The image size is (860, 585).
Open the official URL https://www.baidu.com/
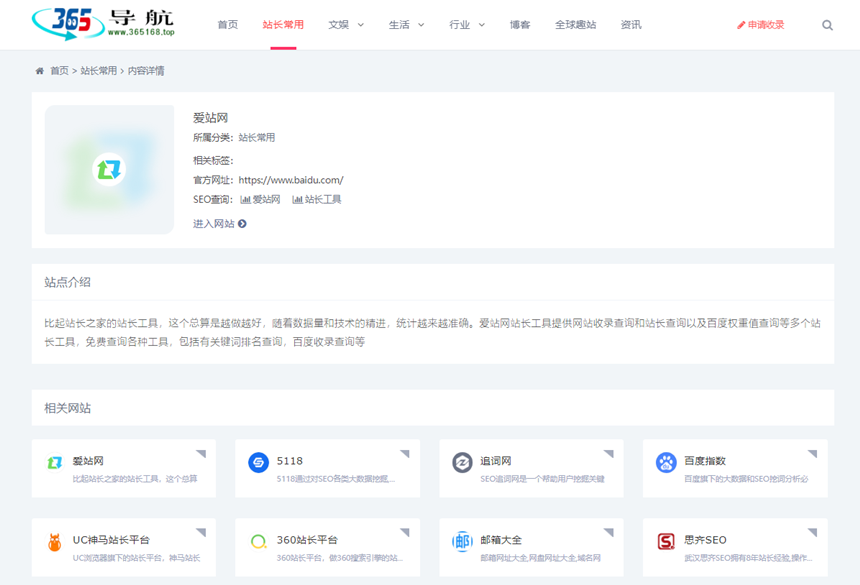tap(291, 180)
